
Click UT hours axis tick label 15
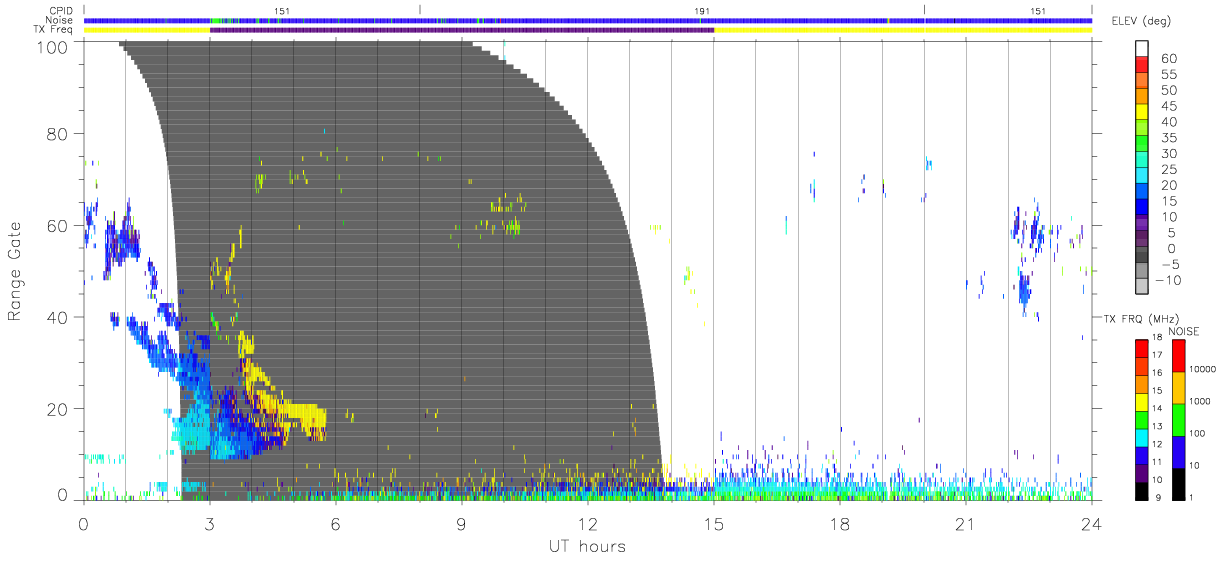tap(713, 524)
